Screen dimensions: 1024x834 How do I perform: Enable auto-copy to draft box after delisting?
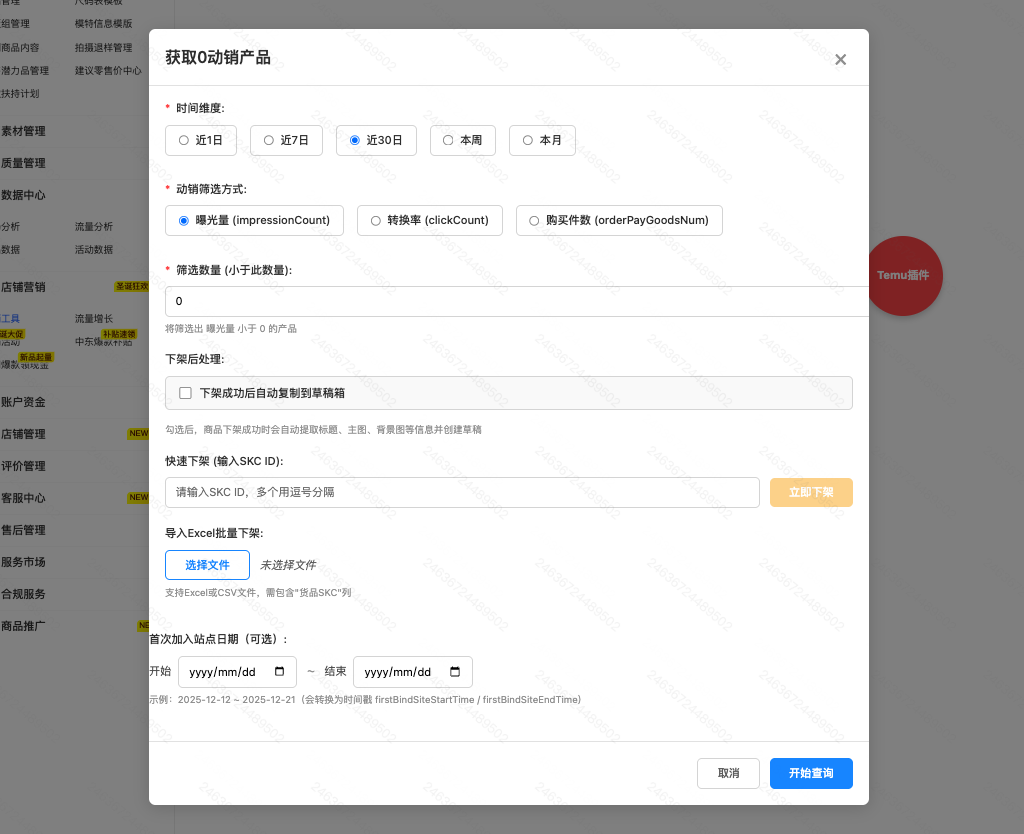185,392
